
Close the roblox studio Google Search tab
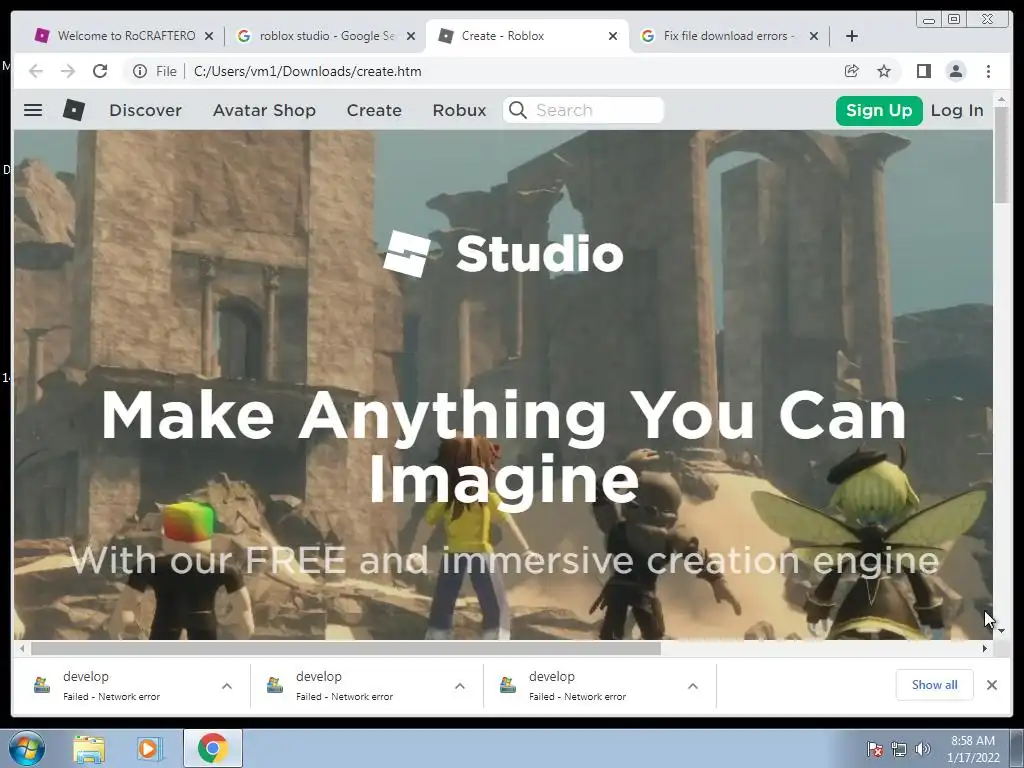[411, 36]
